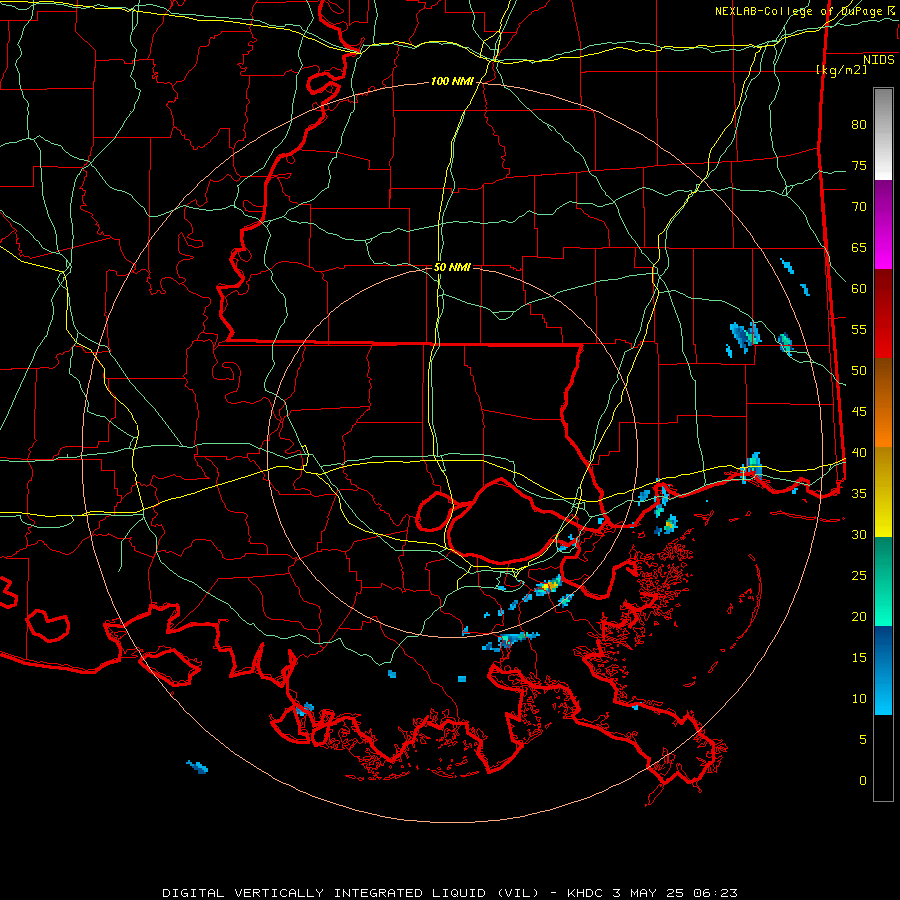Click the scale value 75
Viewport: 900px width, 900px height.
click(859, 166)
